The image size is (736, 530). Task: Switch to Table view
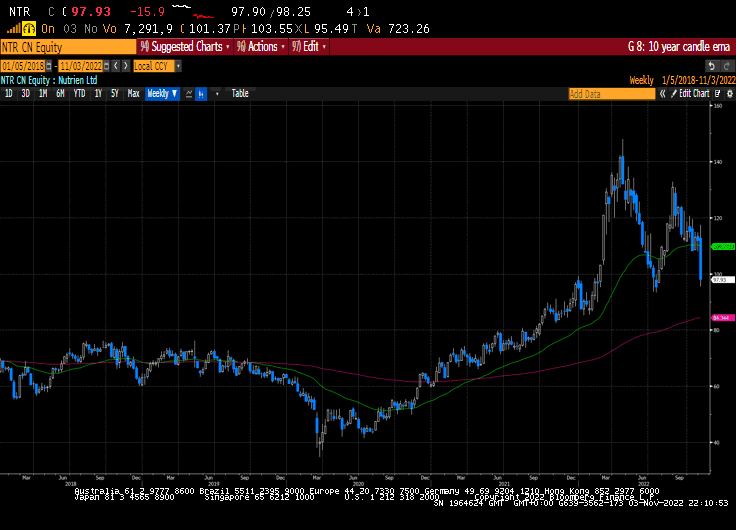[x=240, y=93]
